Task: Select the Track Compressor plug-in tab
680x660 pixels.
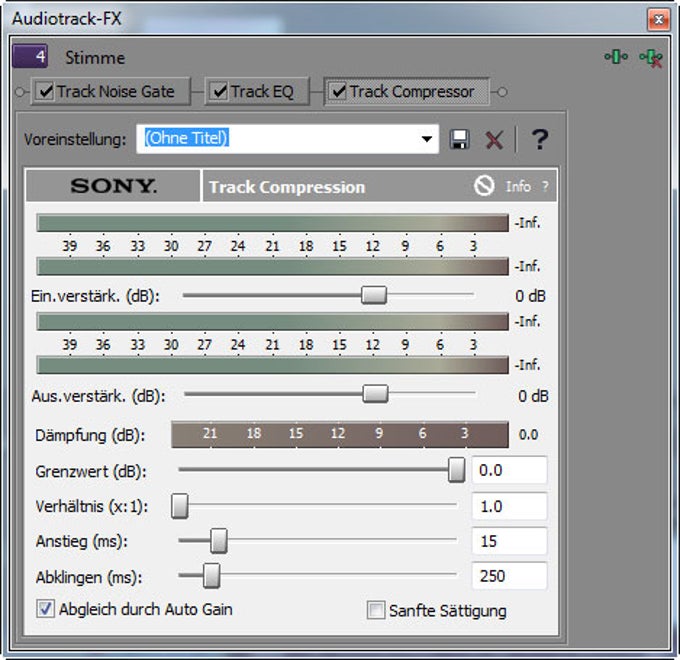Action: click(406, 91)
